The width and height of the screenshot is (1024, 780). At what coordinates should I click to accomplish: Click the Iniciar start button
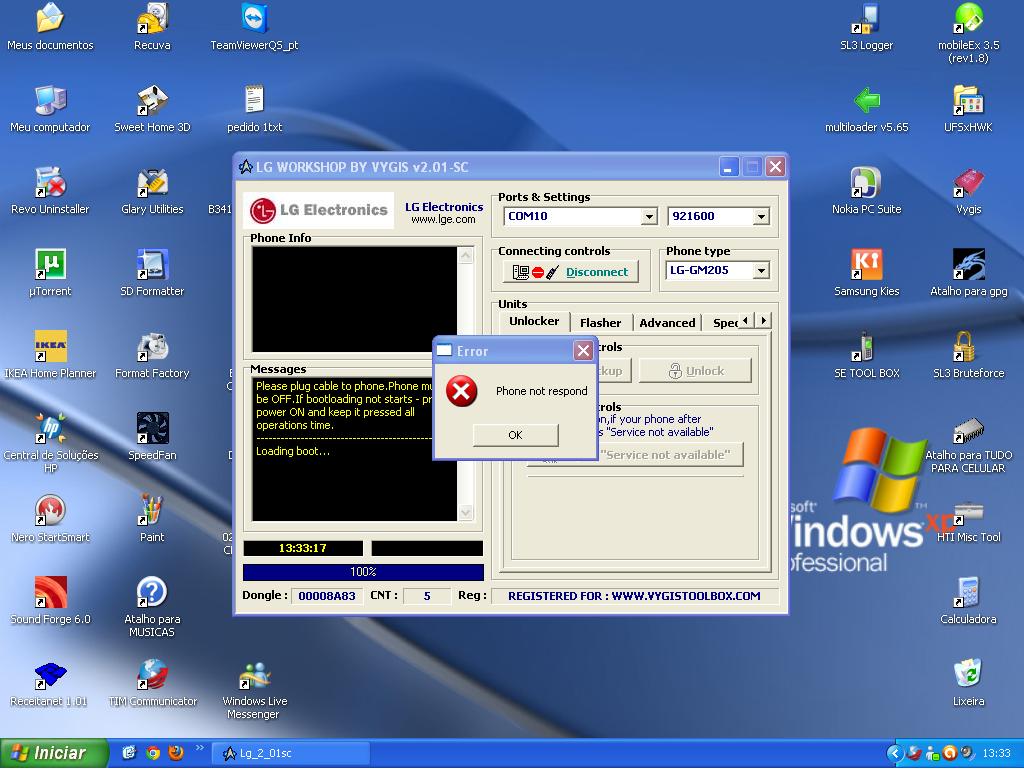point(54,753)
